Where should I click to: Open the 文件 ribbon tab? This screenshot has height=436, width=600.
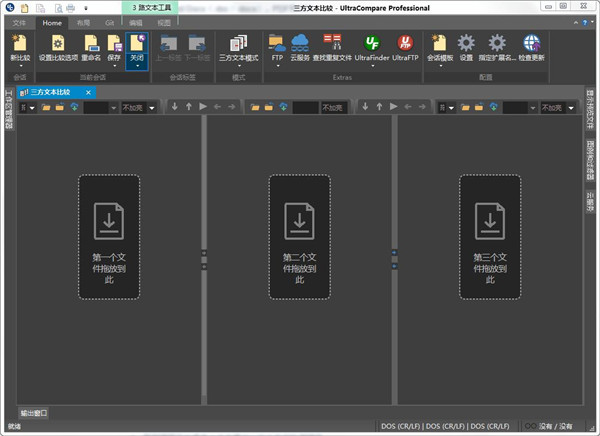(x=19, y=23)
